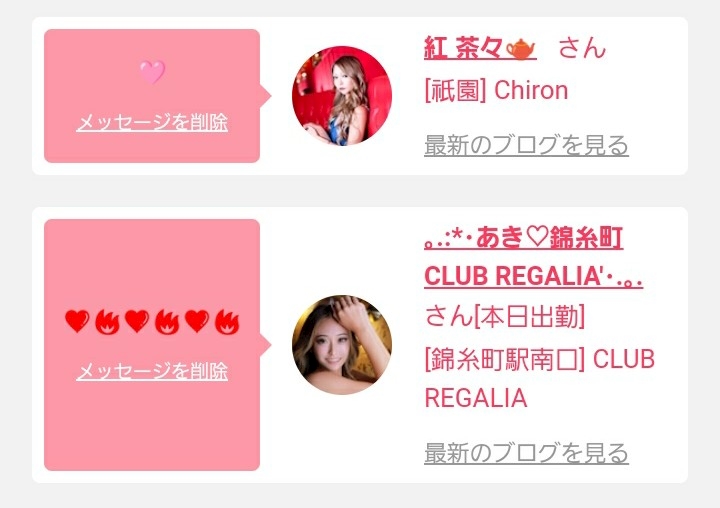
Task: Click the last fire emoji in the row
Action: 227,322
